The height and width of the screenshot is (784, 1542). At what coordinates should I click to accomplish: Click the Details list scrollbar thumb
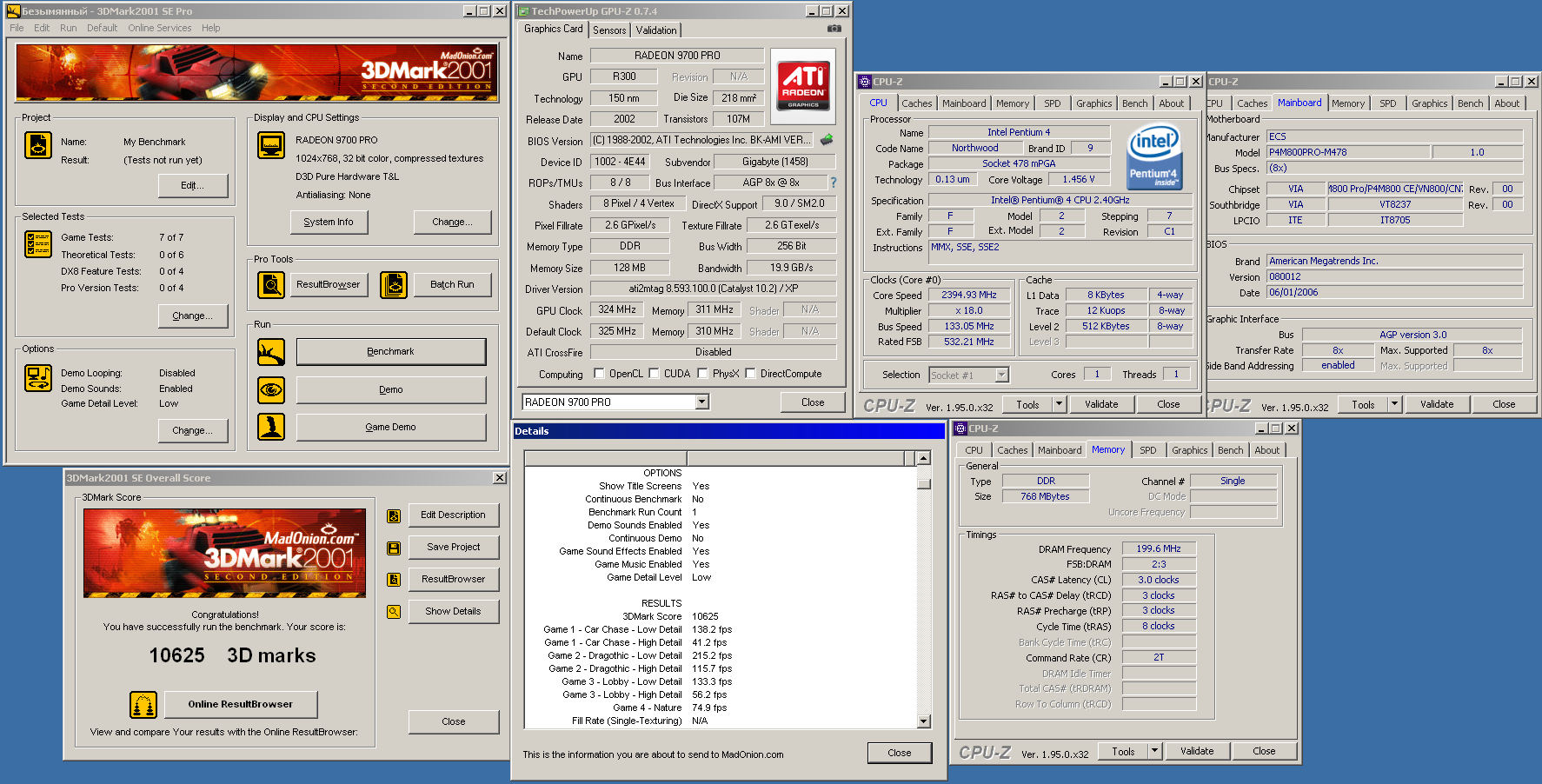(924, 483)
